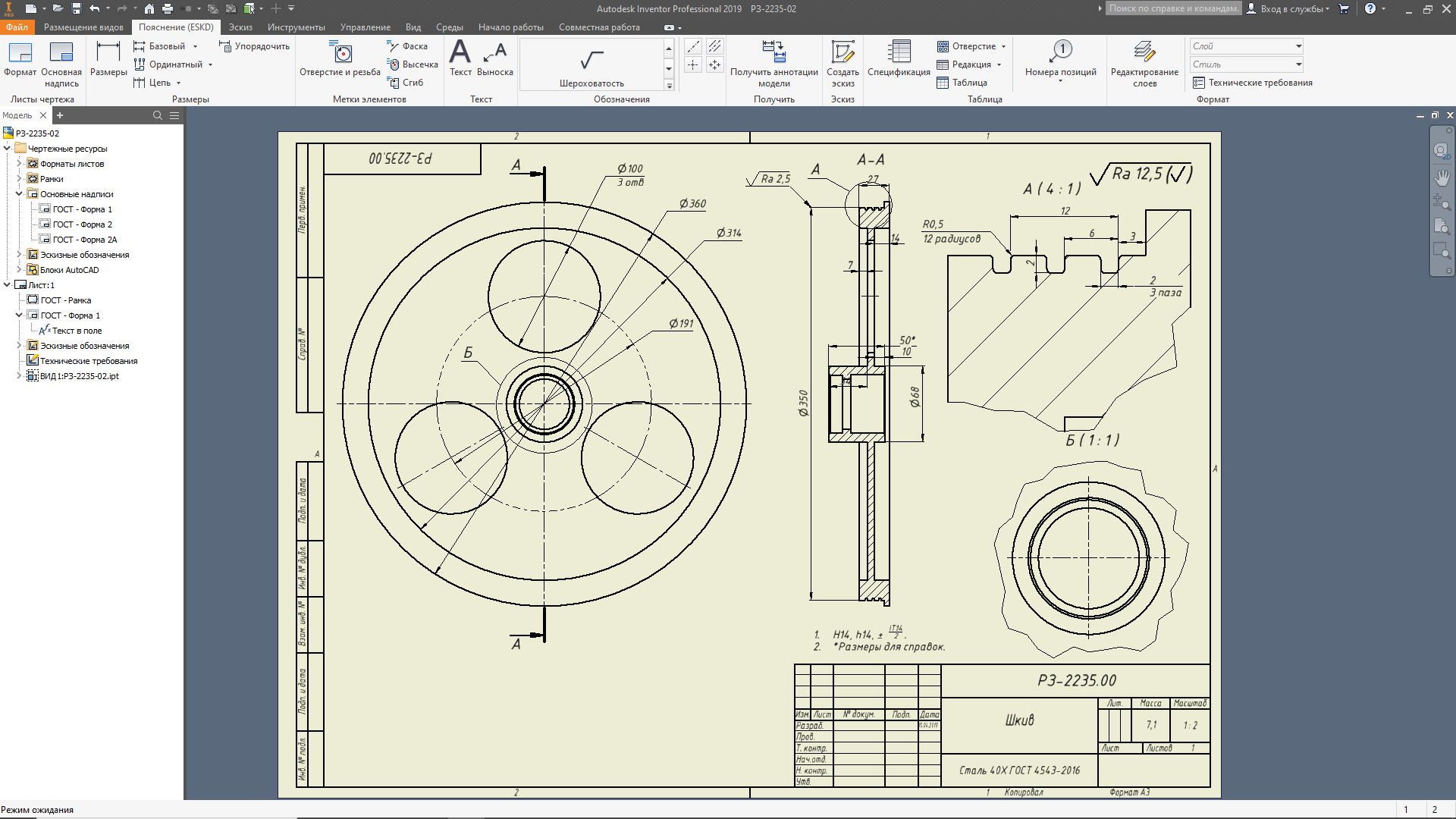1456x819 pixels.
Task: Open the Файл menu
Action: tap(17, 27)
